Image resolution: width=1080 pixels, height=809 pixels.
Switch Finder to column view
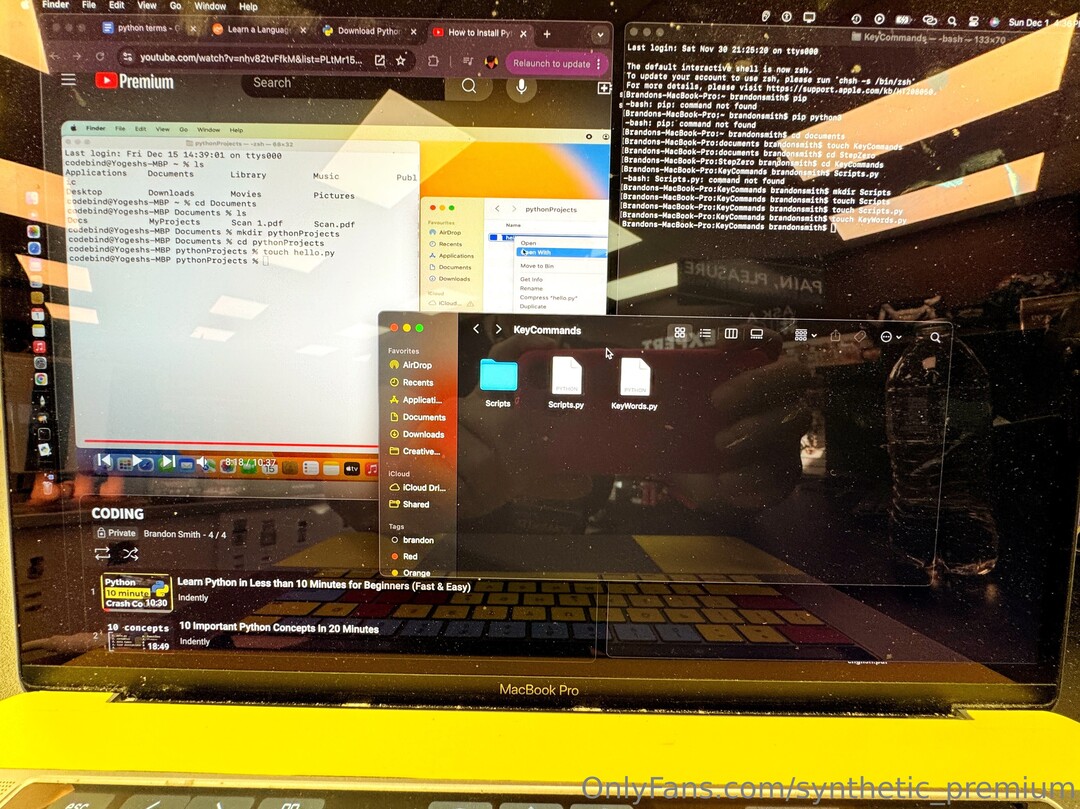731,334
